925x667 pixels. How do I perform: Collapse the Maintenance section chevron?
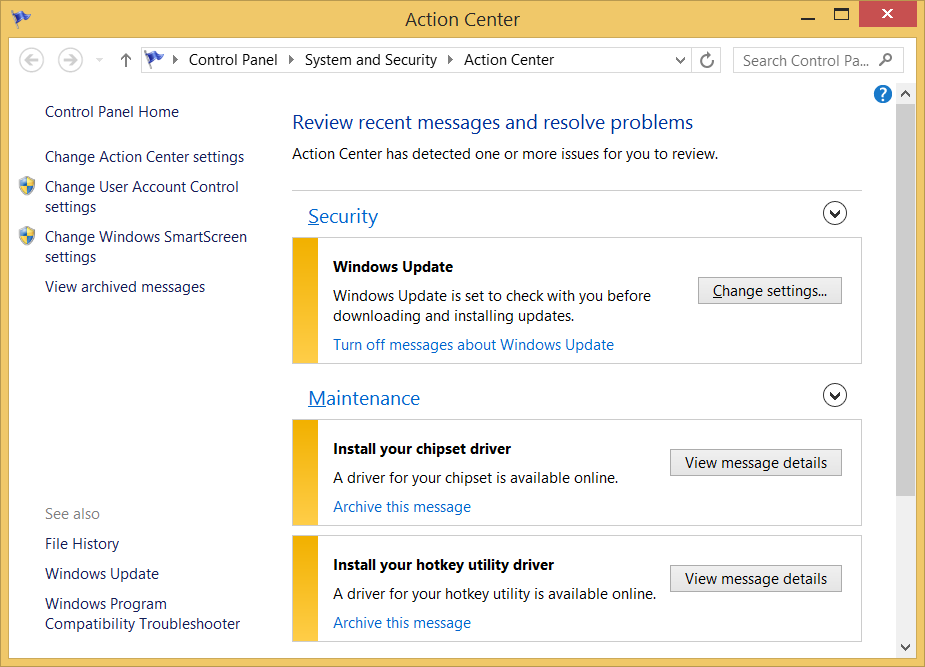tap(834, 395)
